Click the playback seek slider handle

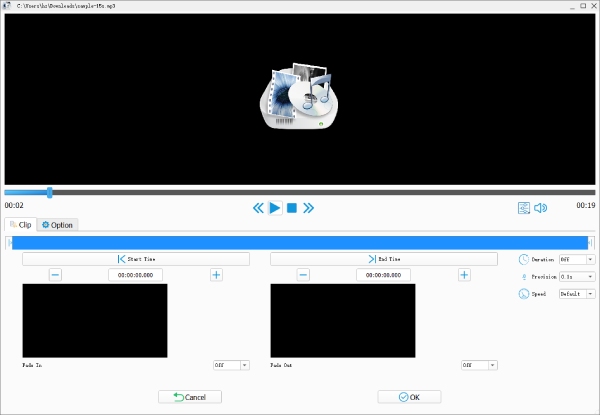(x=49, y=192)
